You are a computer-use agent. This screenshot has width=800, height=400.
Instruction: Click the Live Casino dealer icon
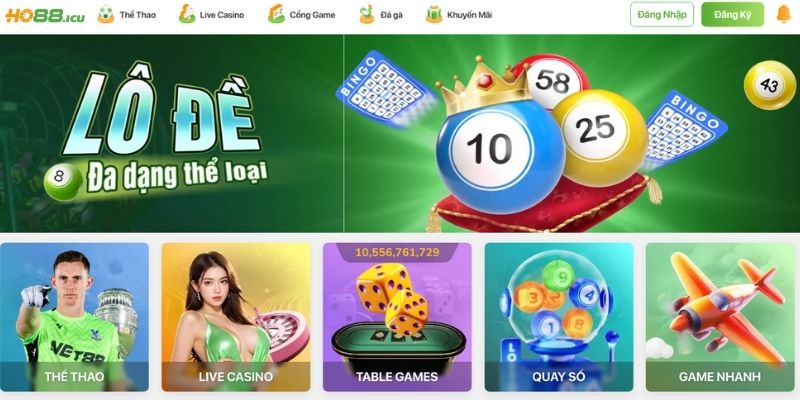click(187, 14)
